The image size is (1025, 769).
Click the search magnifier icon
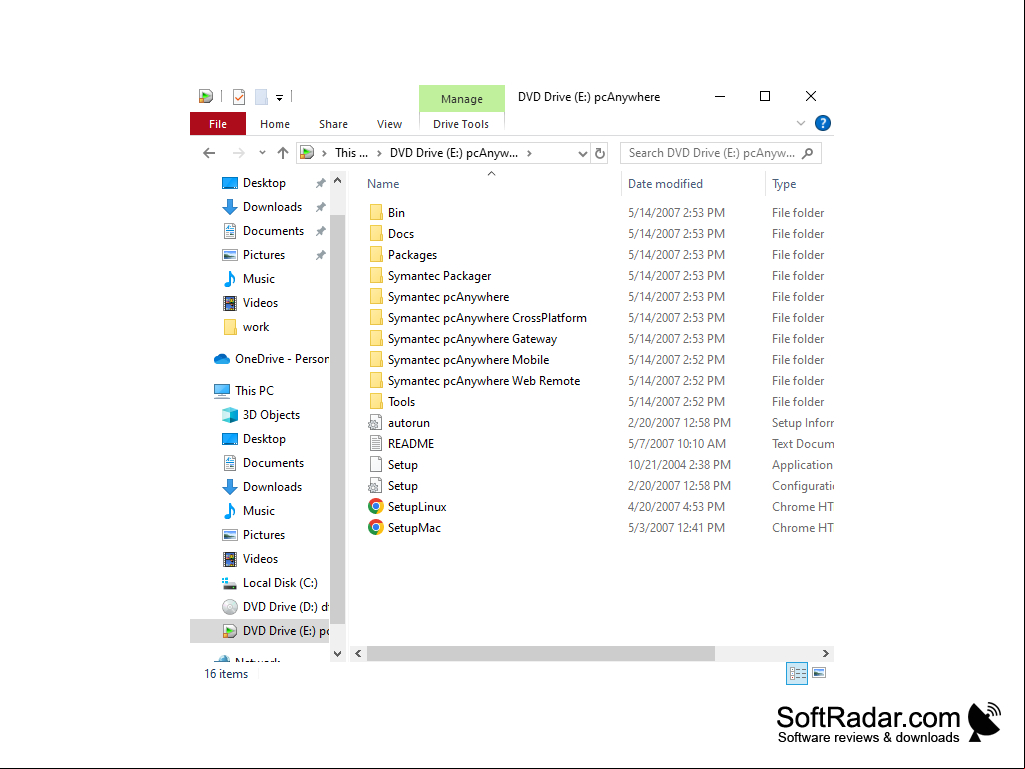(x=807, y=153)
